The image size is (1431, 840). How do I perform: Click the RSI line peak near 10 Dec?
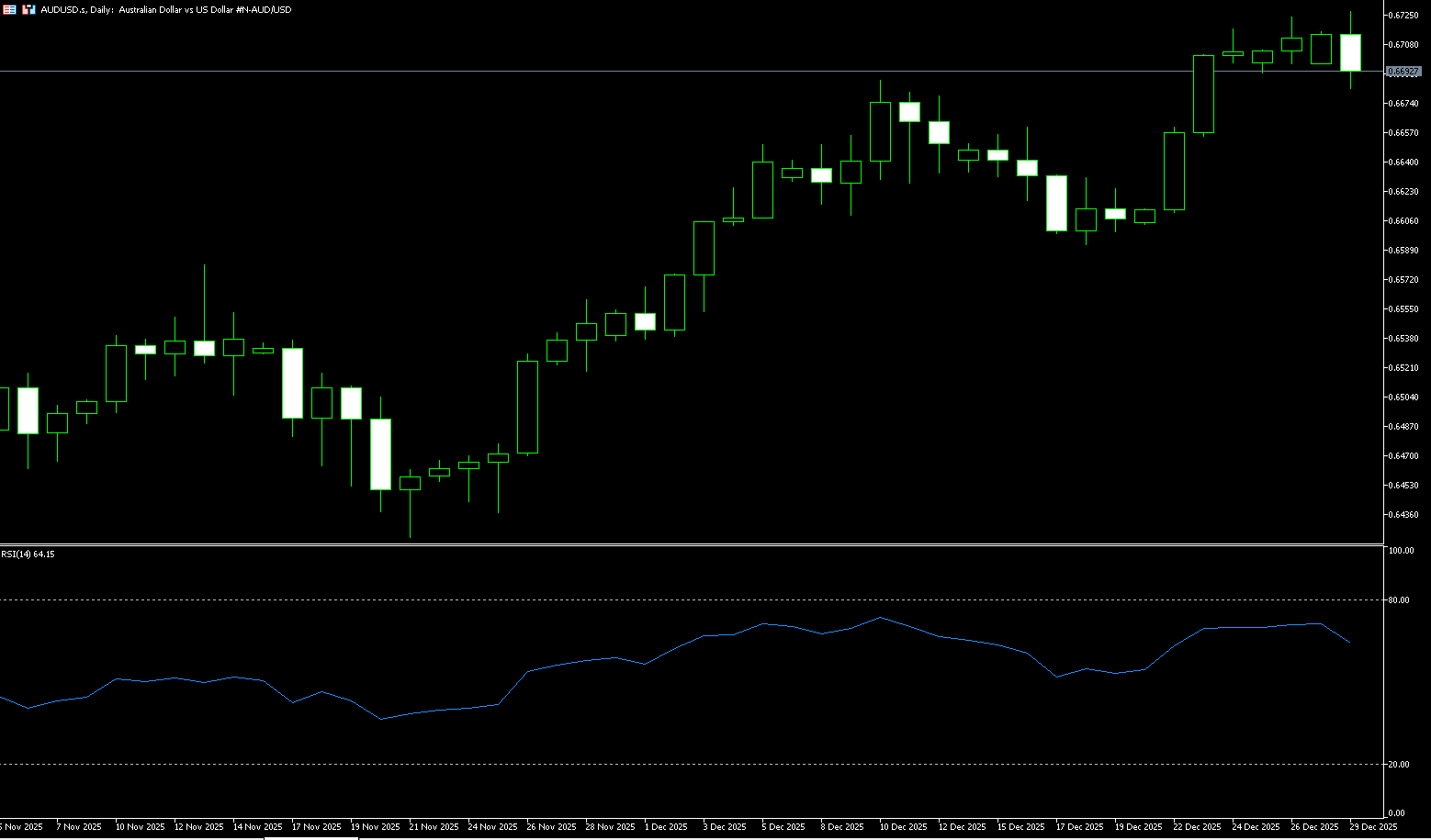point(880,617)
